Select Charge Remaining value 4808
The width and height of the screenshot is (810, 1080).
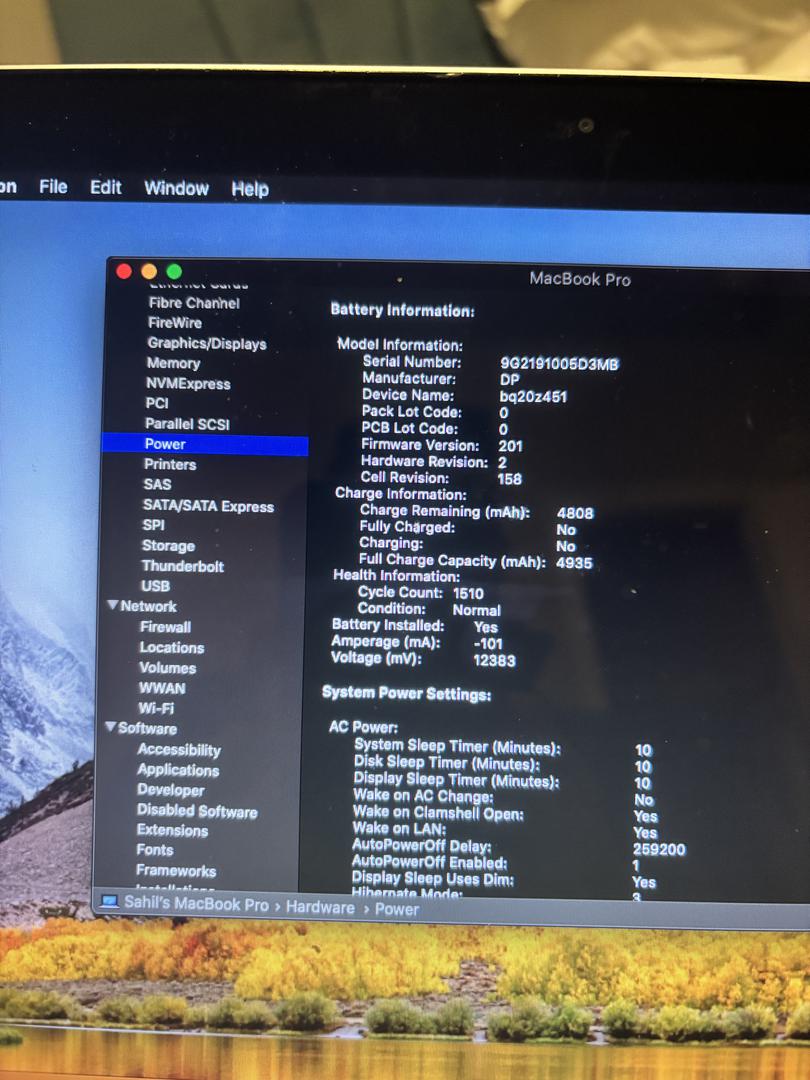click(x=575, y=513)
